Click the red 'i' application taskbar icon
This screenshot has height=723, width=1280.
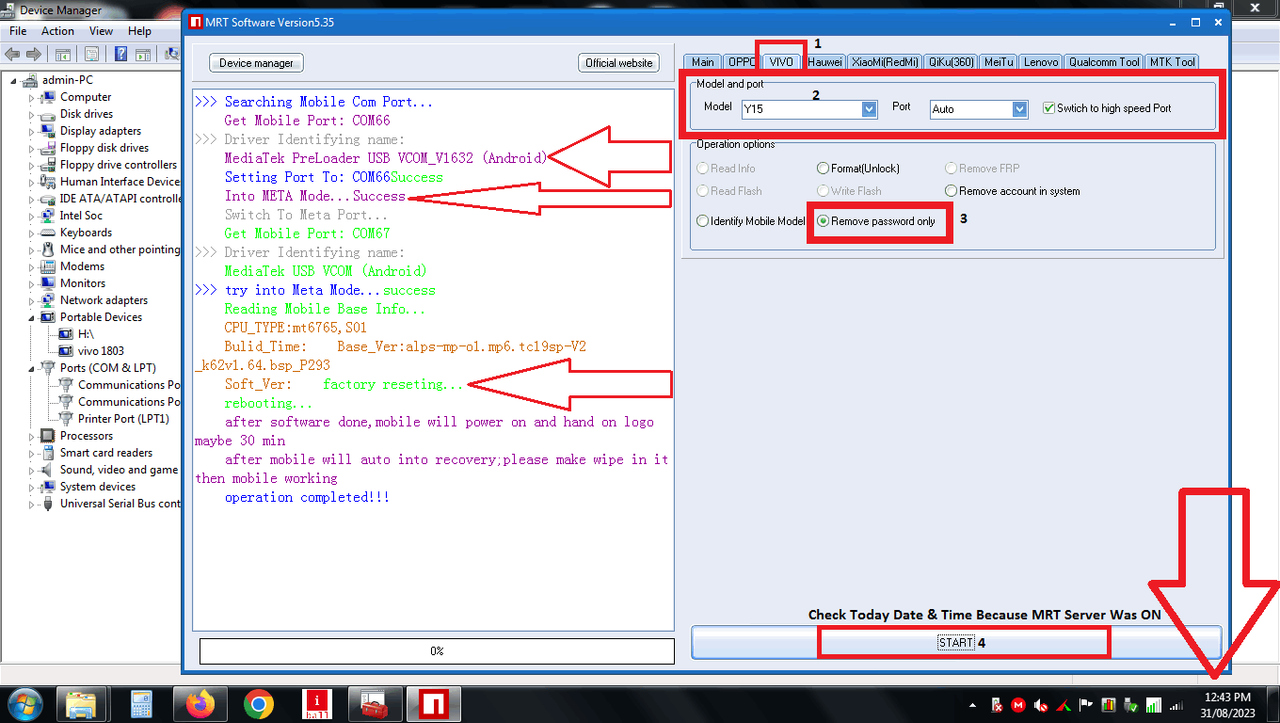point(317,704)
